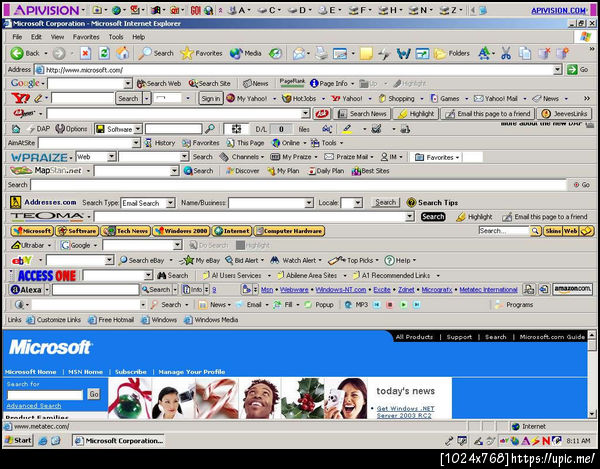Image resolution: width=600 pixels, height=469 pixels.
Task: Open the History clock icon in toolbar
Action: pos(275,53)
